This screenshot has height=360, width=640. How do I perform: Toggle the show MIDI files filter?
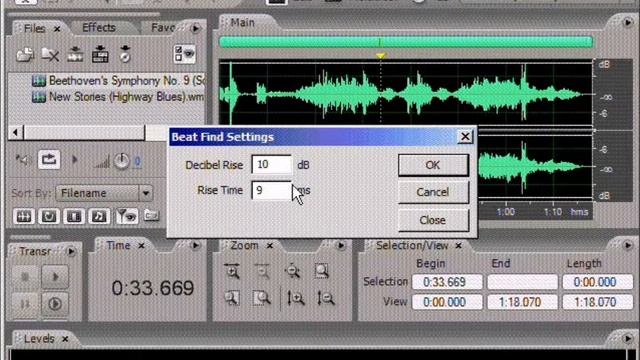99,216
